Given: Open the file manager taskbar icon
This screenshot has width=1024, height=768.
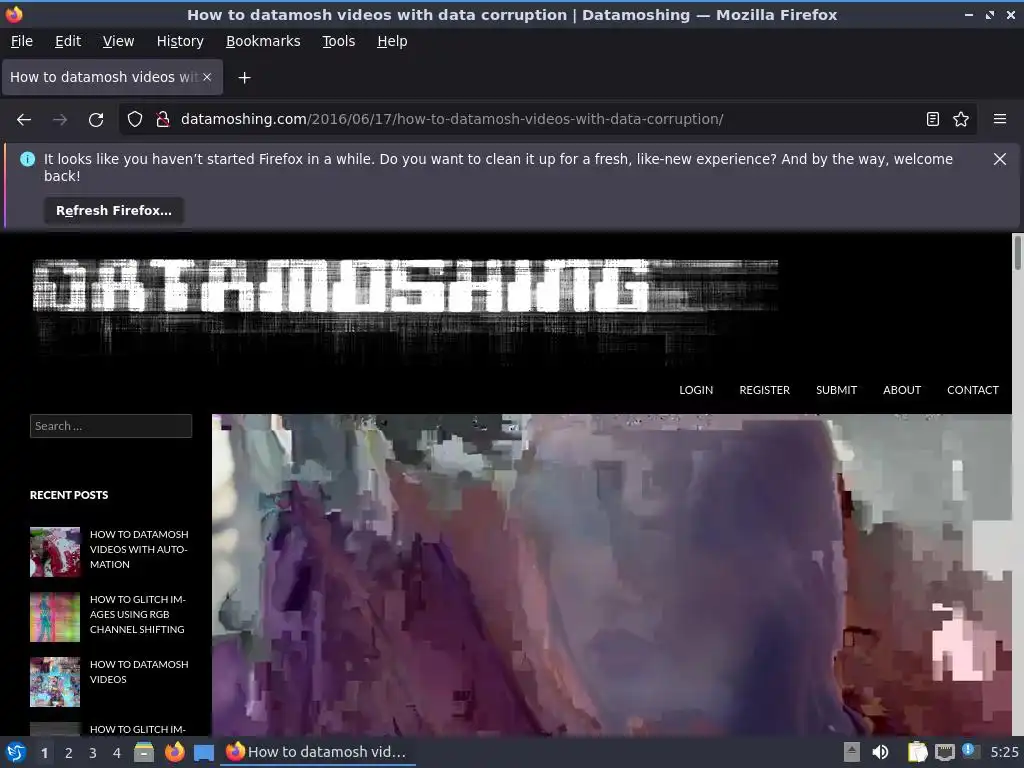Looking at the screenshot, I should click(x=144, y=752).
